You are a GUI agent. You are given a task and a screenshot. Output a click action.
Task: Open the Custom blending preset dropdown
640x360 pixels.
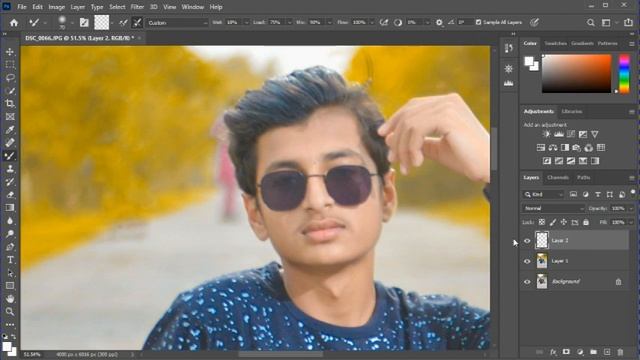[177, 23]
